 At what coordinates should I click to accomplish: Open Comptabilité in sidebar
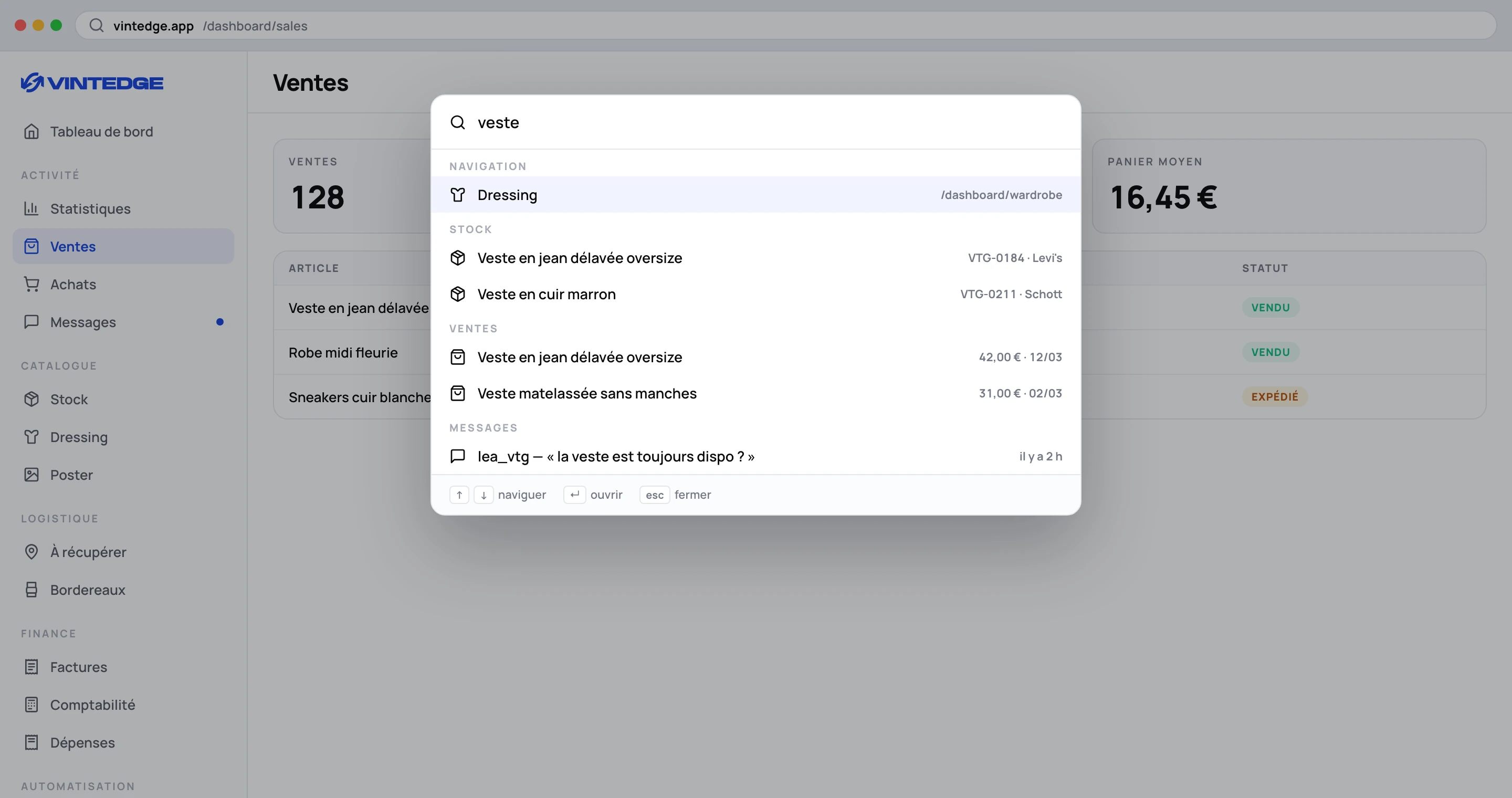[123, 705]
